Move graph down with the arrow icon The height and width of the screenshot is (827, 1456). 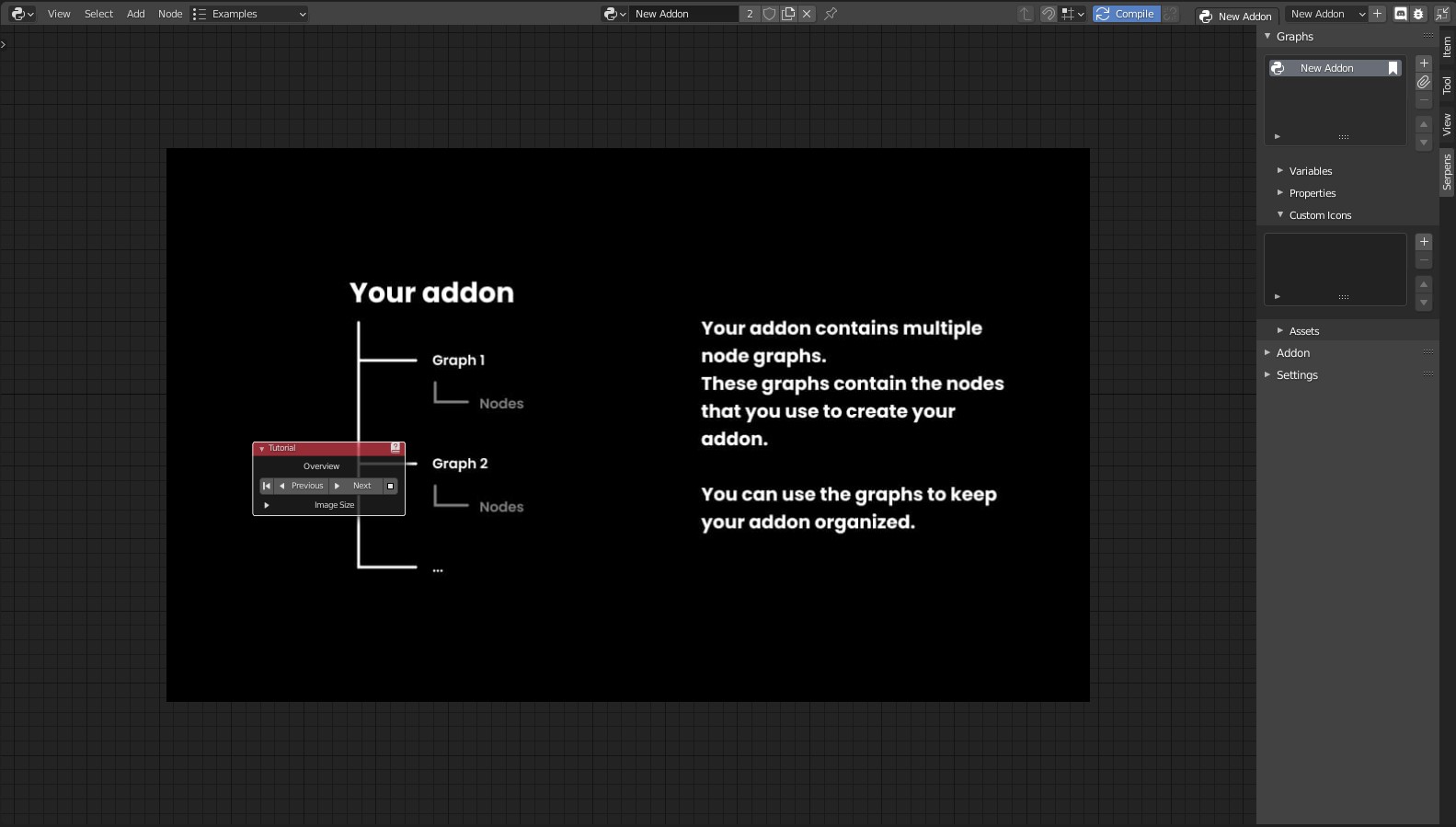[x=1424, y=143]
